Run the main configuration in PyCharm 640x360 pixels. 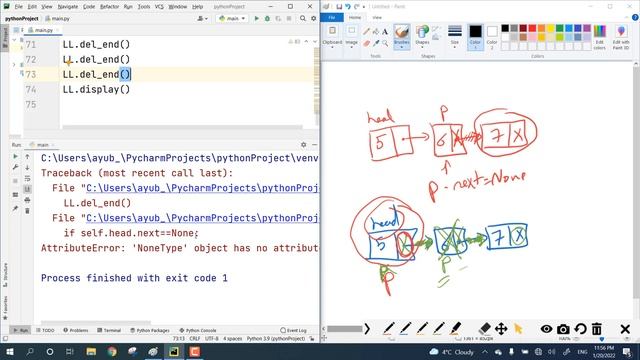tap(256, 18)
